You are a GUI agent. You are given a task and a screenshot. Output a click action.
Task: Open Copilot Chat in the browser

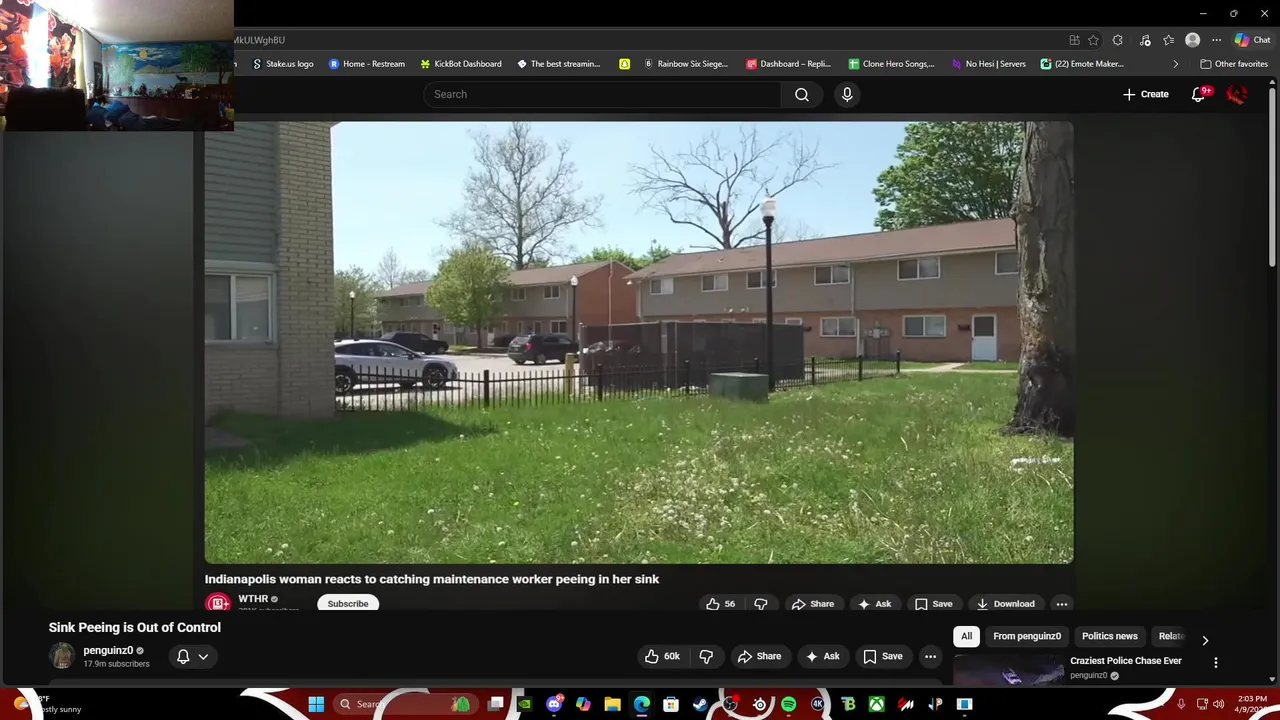click(1252, 40)
